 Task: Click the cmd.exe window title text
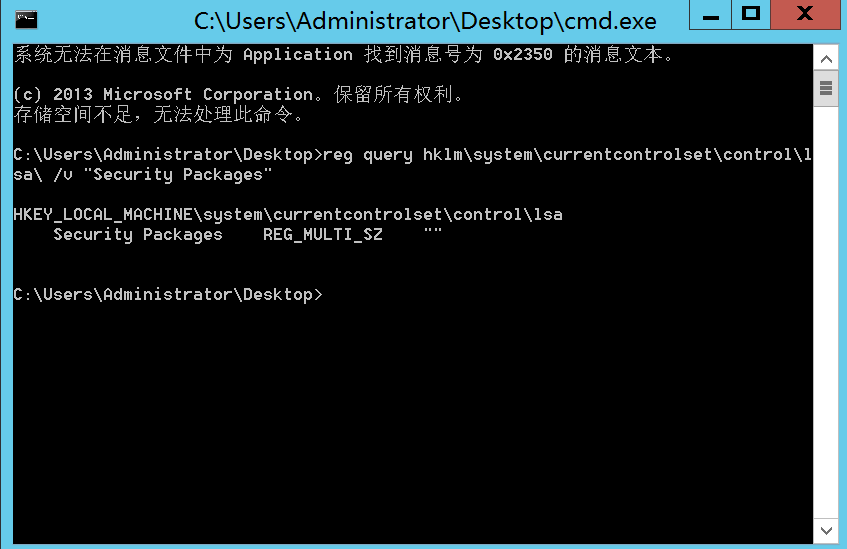coord(425,20)
